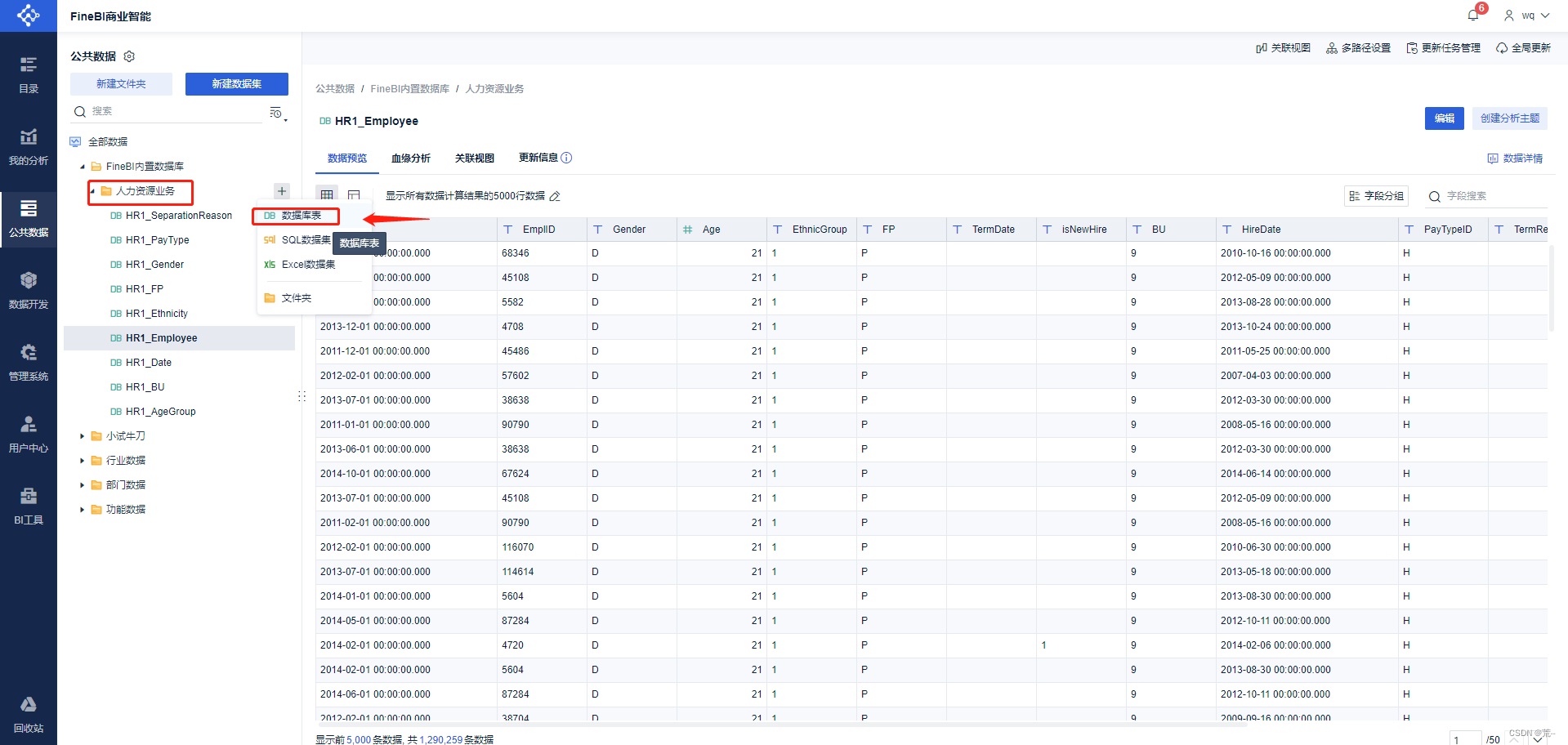
Task: Open 关联视图 from top toolbar
Action: (x=1283, y=48)
